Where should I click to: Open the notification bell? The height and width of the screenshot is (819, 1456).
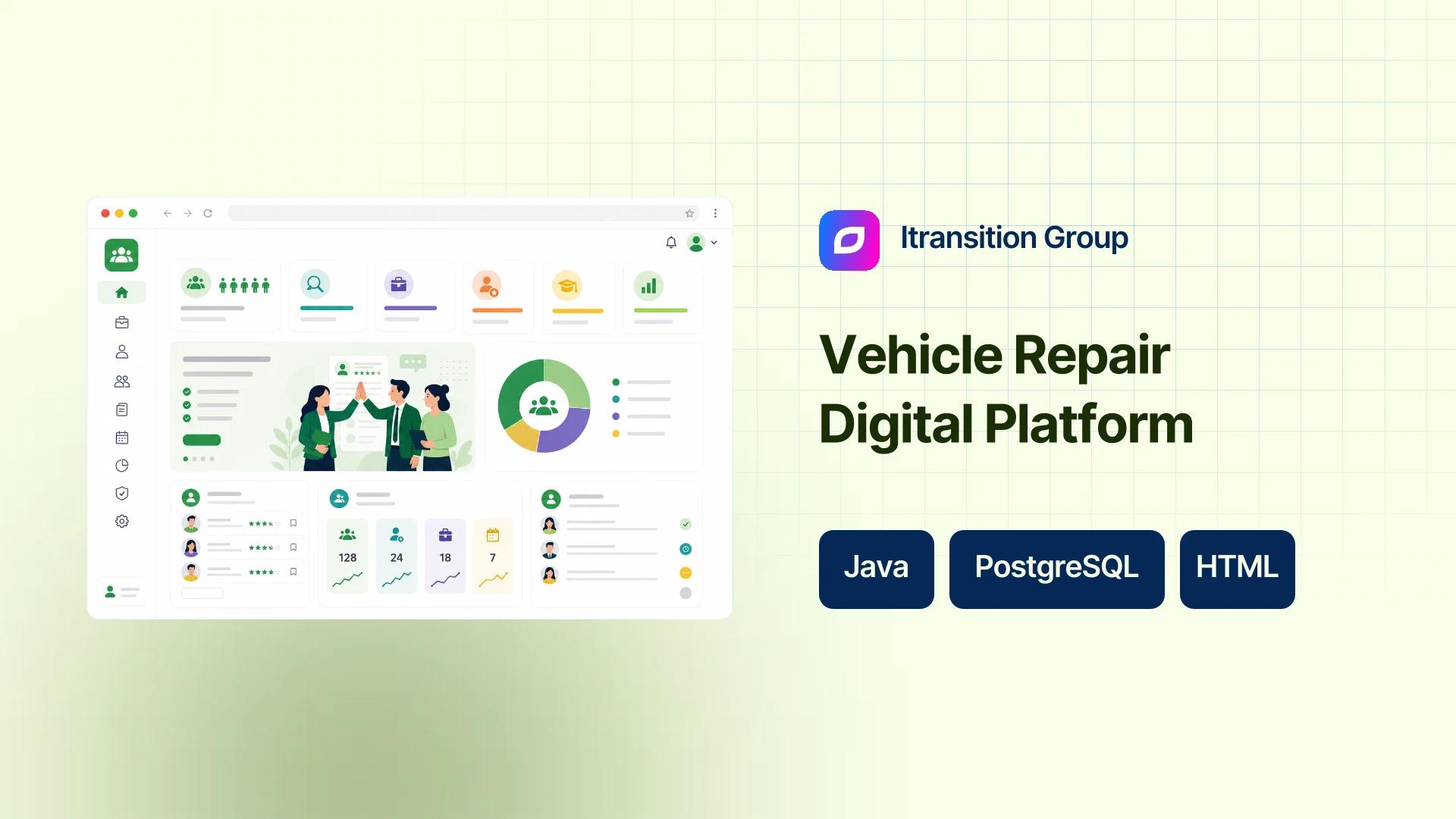point(671,243)
